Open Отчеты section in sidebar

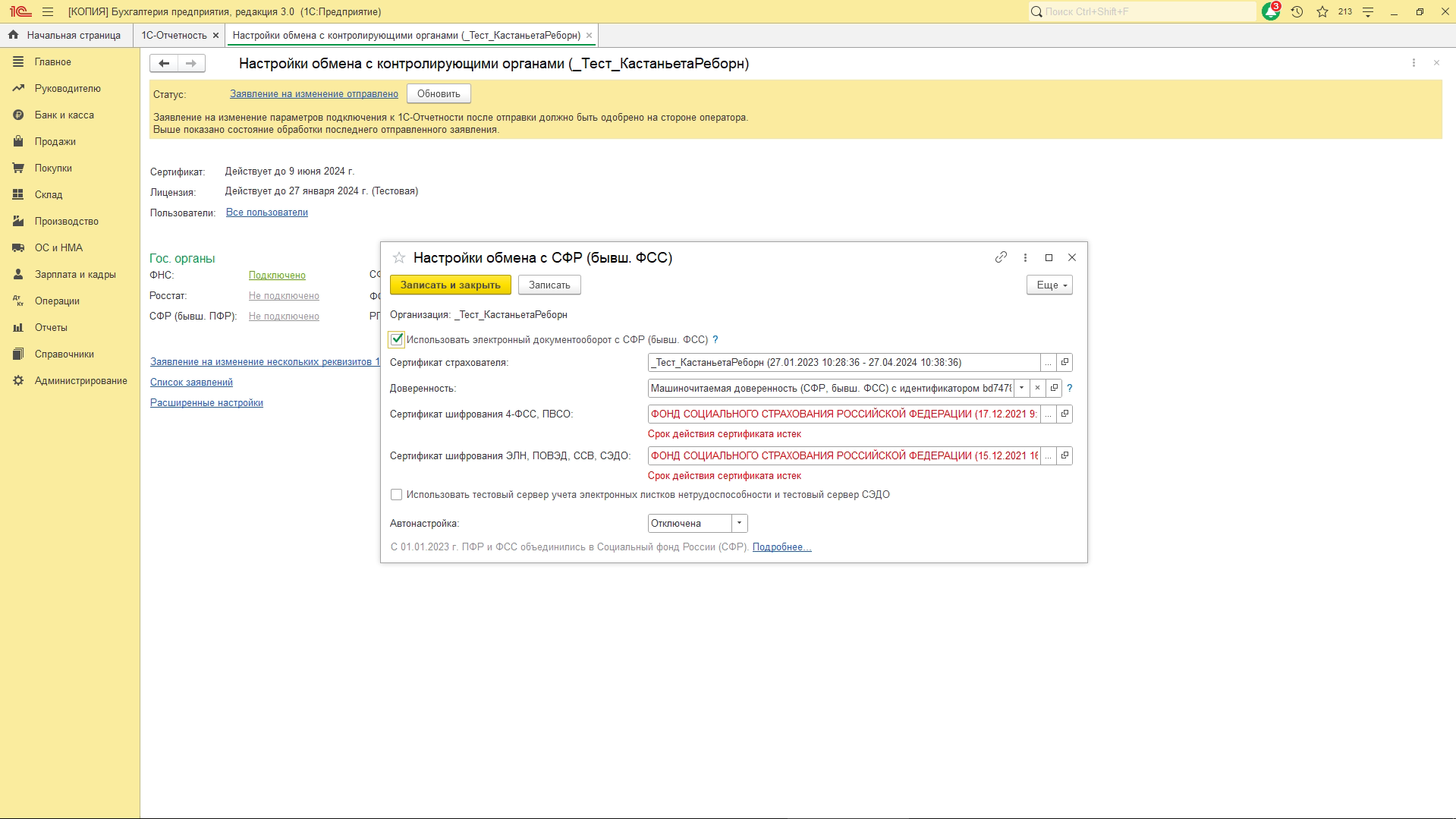pyautogui.click(x=51, y=328)
